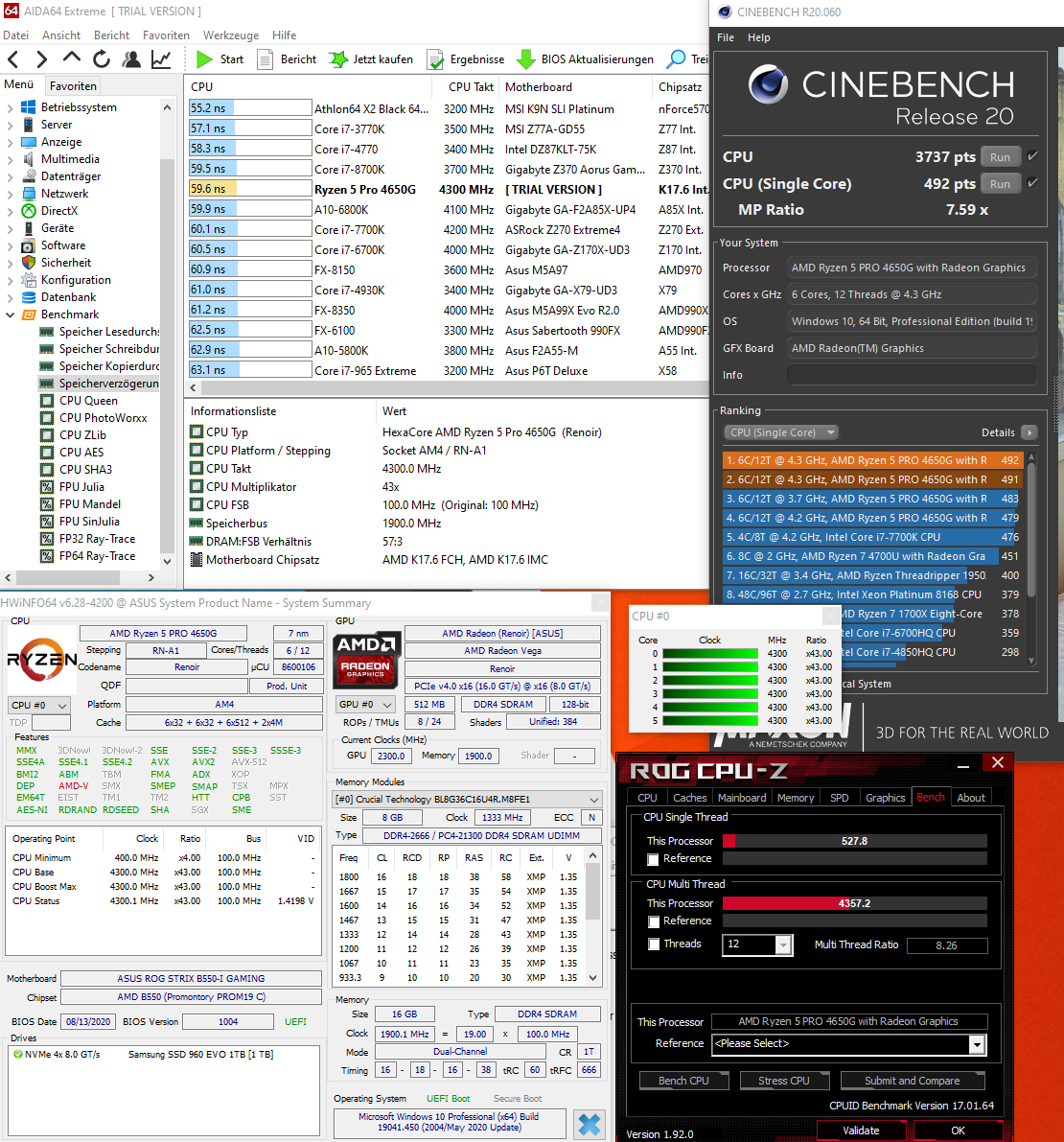1064x1142 pixels.
Task: Run Cinebench CPU test
Action: 1000,156
